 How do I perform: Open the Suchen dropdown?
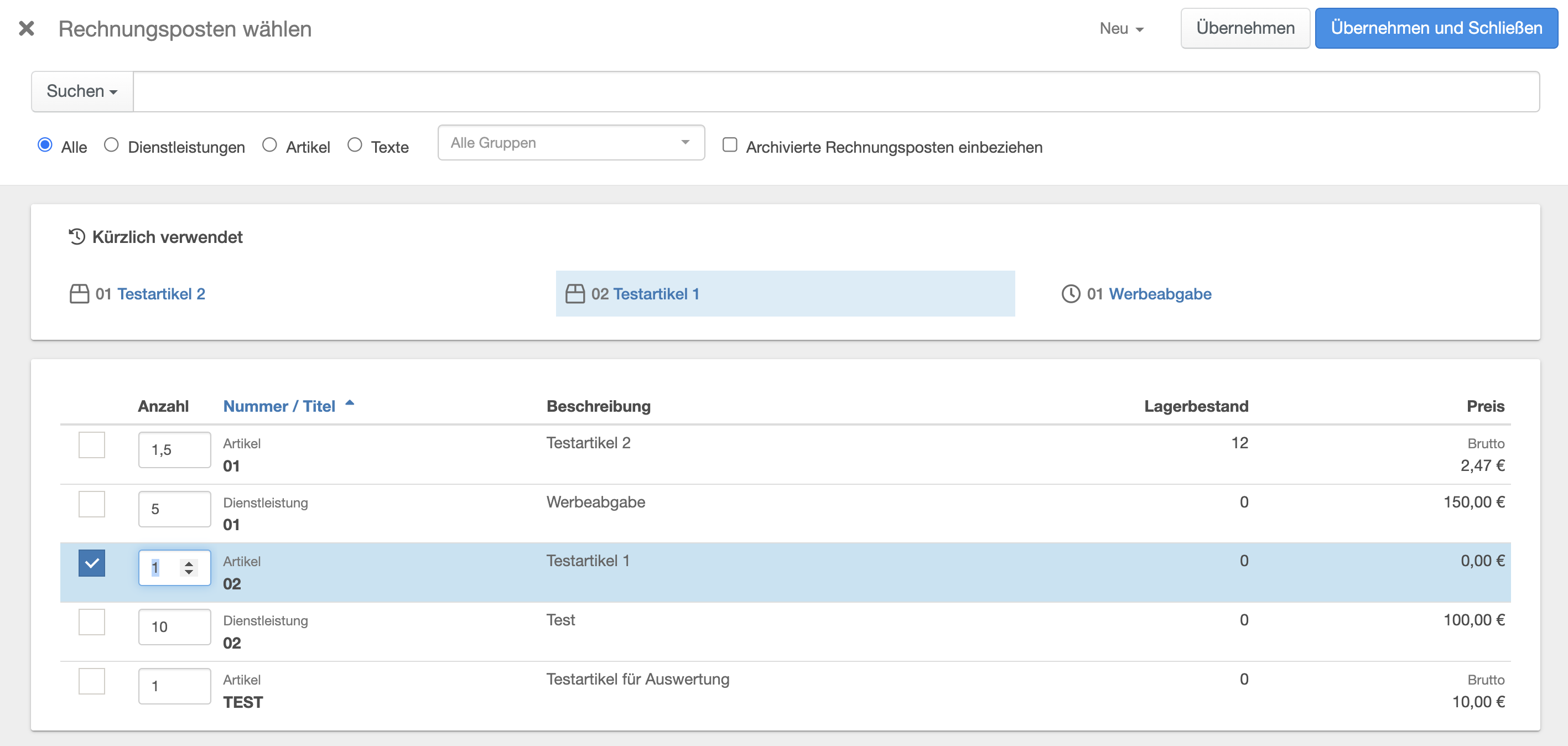(x=82, y=91)
